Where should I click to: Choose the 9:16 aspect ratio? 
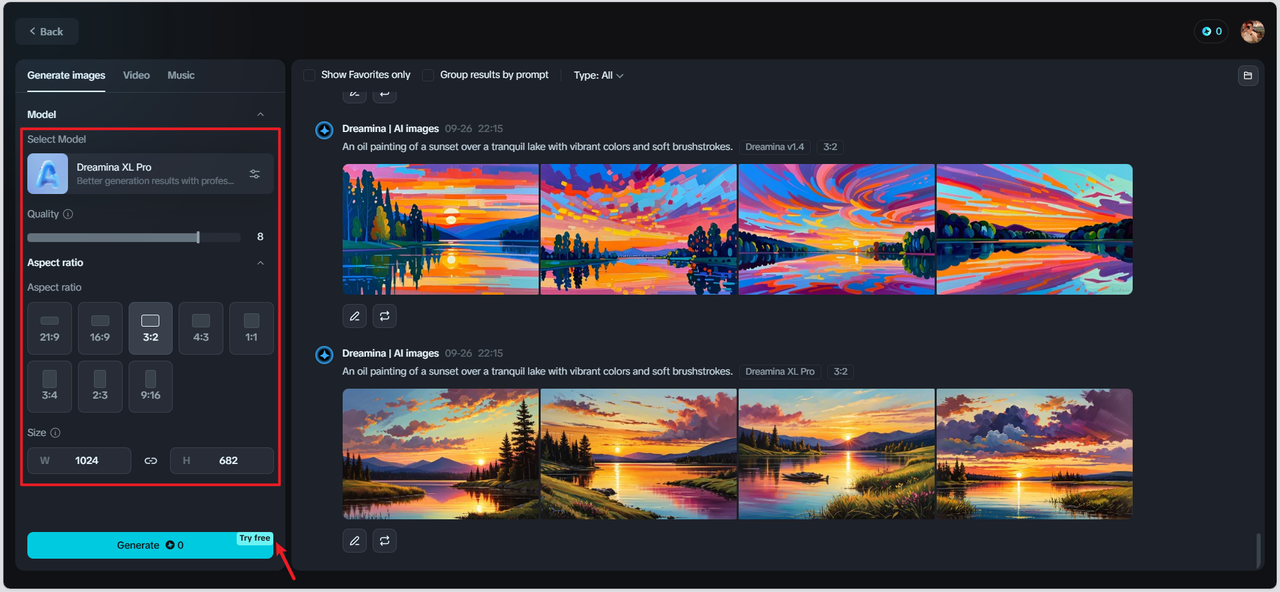[x=151, y=387]
